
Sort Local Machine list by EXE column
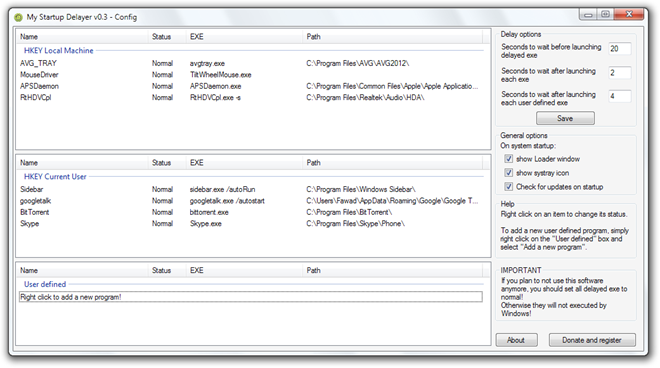pyautogui.click(x=244, y=37)
